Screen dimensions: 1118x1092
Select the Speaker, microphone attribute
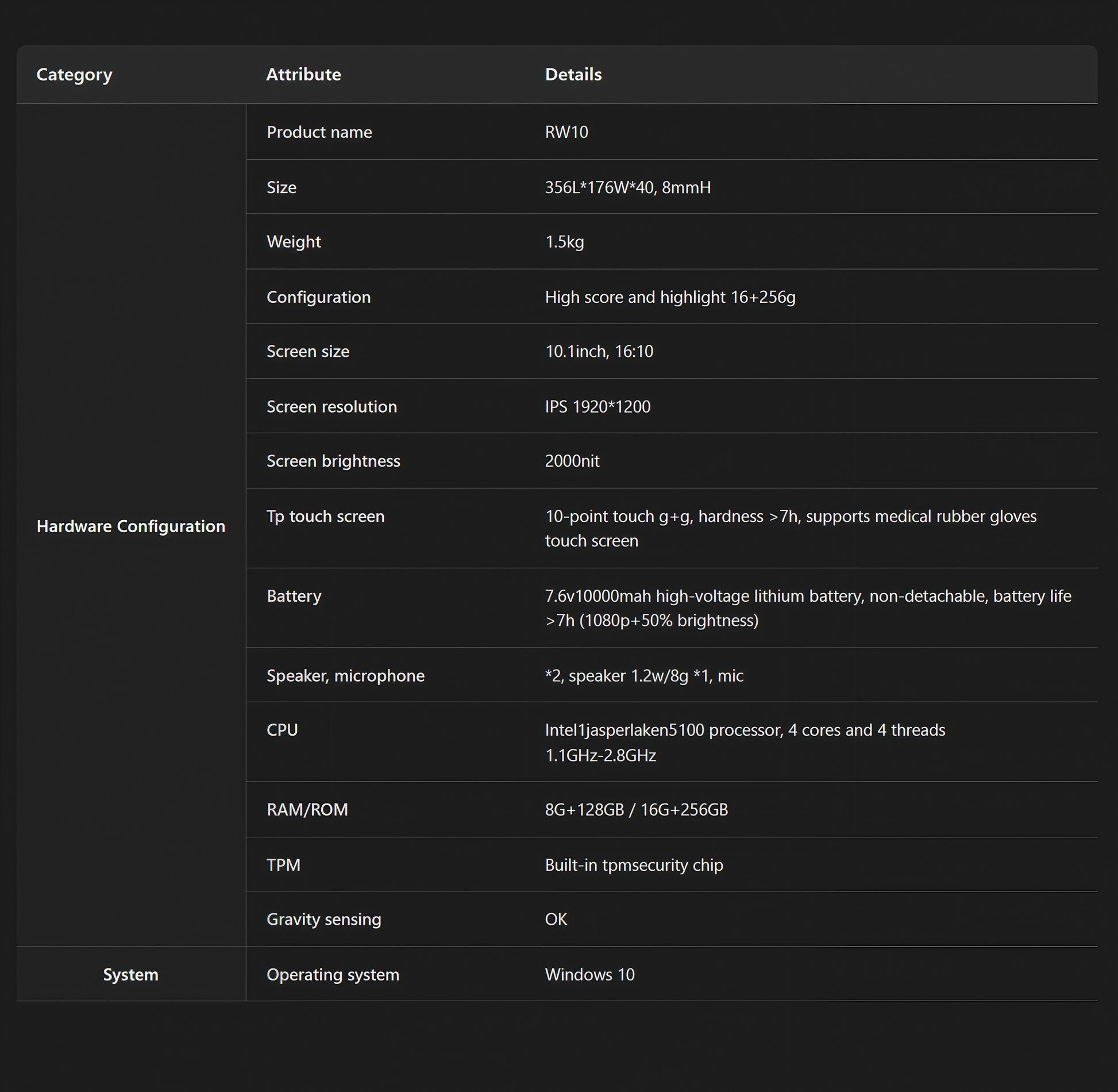(346, 676)
